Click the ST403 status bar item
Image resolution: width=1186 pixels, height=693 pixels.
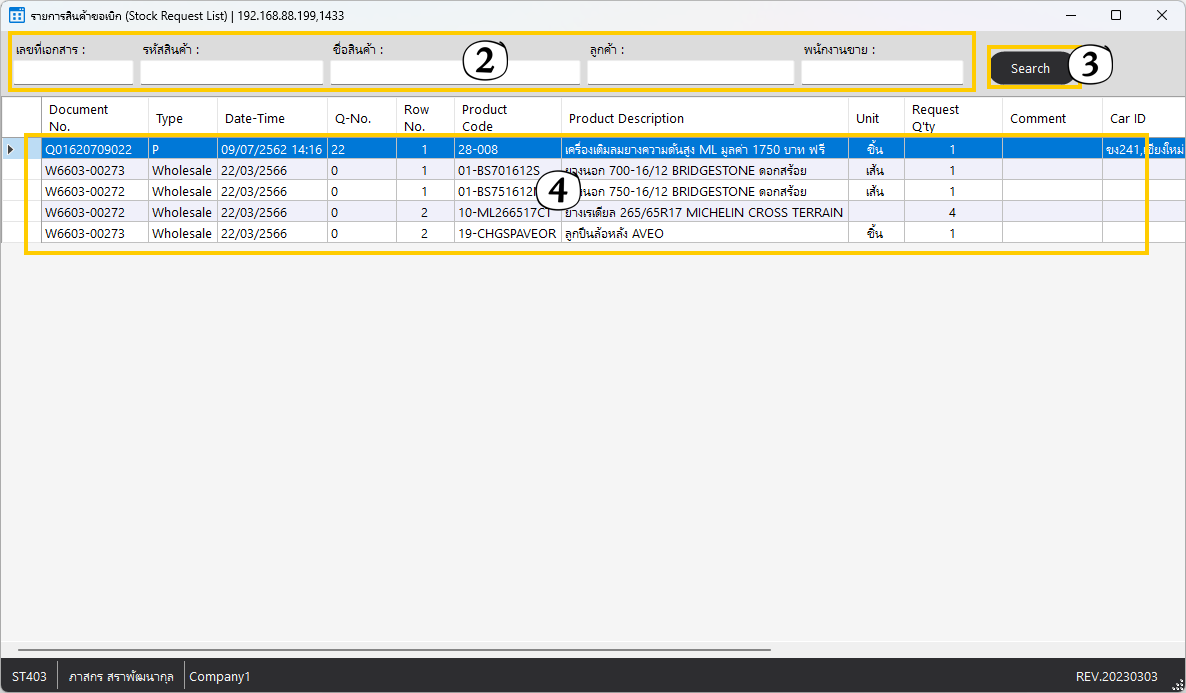29,677
